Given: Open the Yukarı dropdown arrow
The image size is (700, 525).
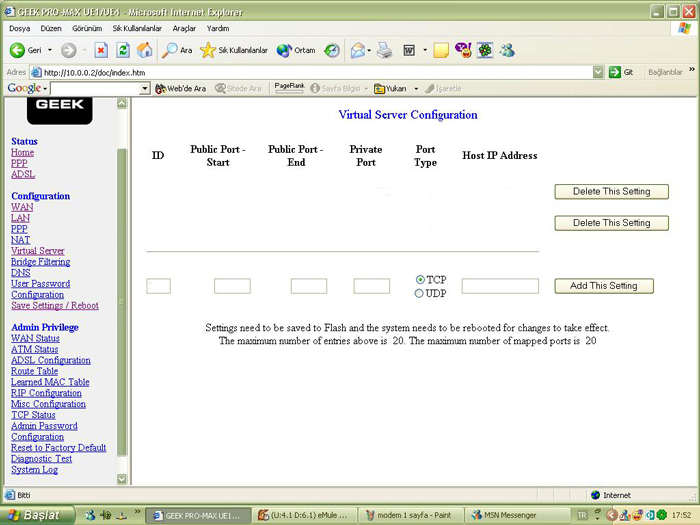Looking at the screenshot, I should click(x=416, y=88).
